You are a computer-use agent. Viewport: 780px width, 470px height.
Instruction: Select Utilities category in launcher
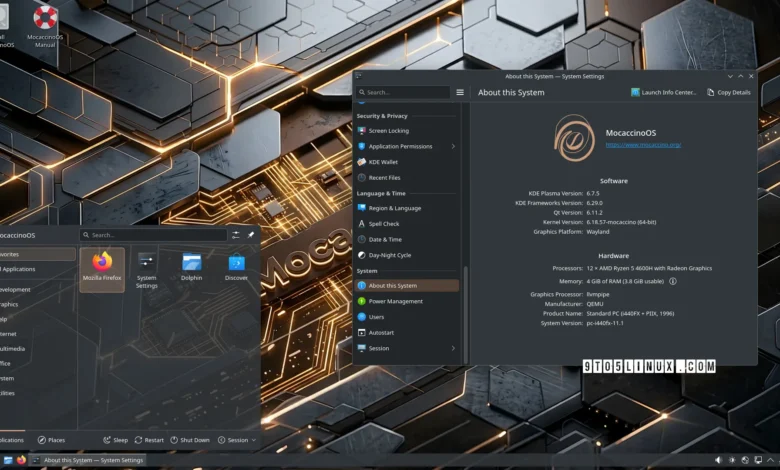pyautogui.click(x=37, y=393)
